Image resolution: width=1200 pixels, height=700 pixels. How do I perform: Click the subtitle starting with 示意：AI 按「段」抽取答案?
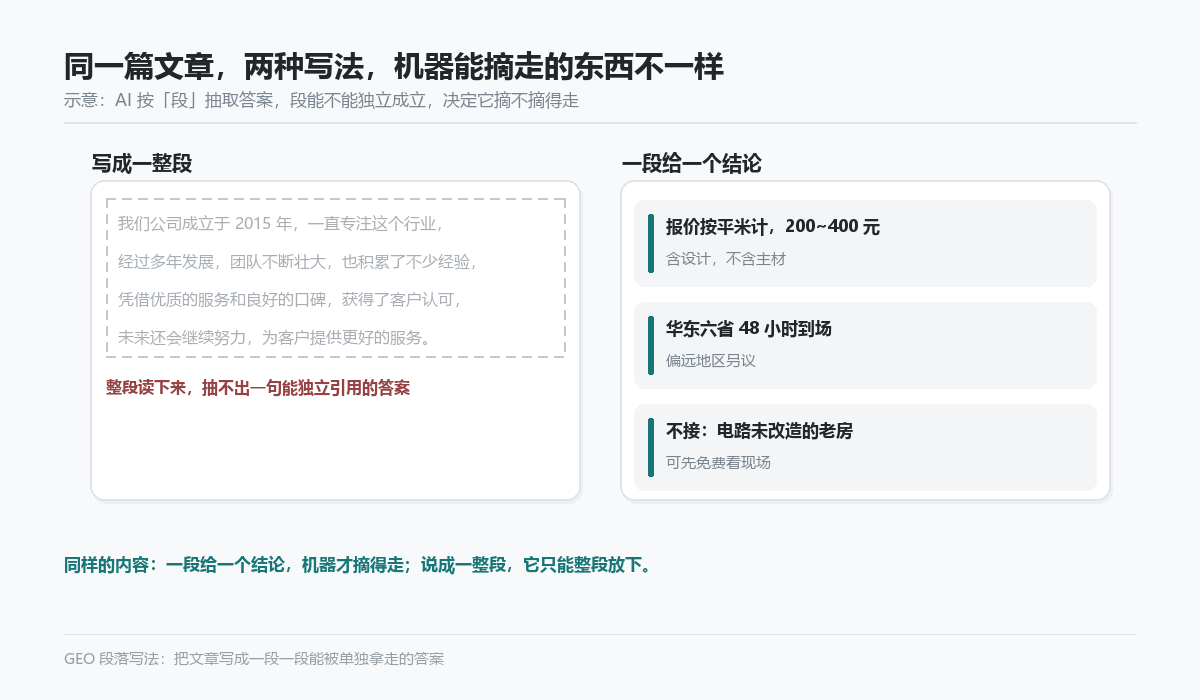point(321,100)
